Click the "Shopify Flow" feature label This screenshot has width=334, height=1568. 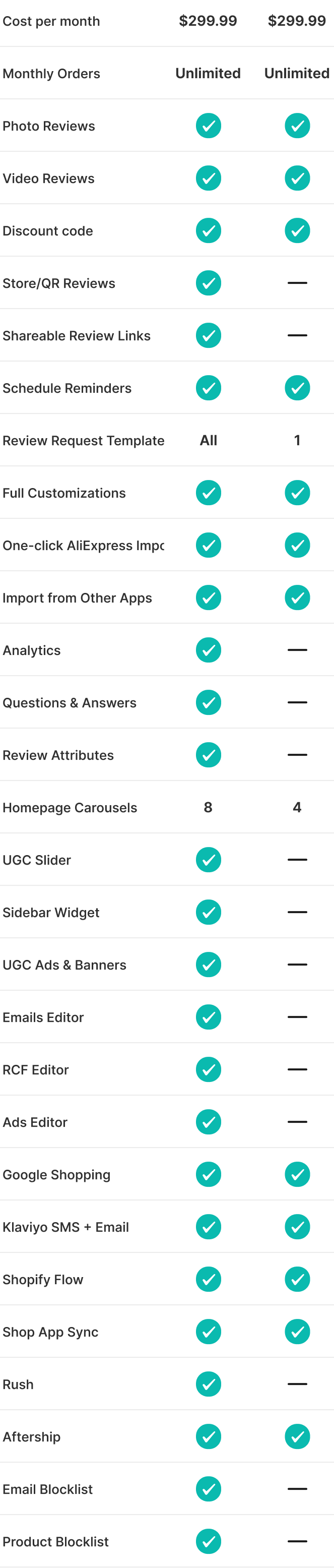(x=43, y=1280)
